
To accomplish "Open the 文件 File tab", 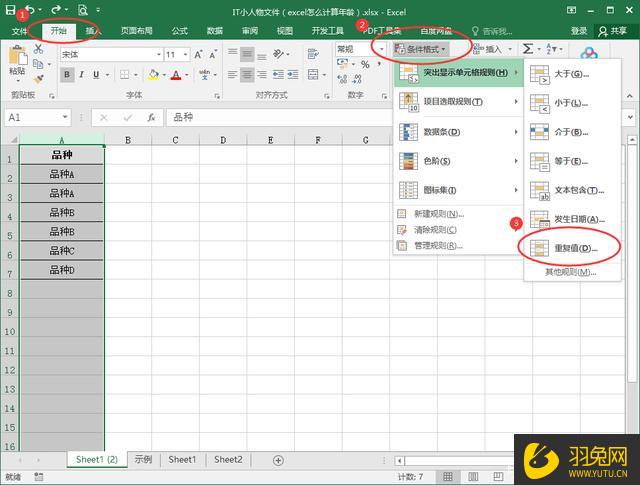I will click(x=19, y=31).
